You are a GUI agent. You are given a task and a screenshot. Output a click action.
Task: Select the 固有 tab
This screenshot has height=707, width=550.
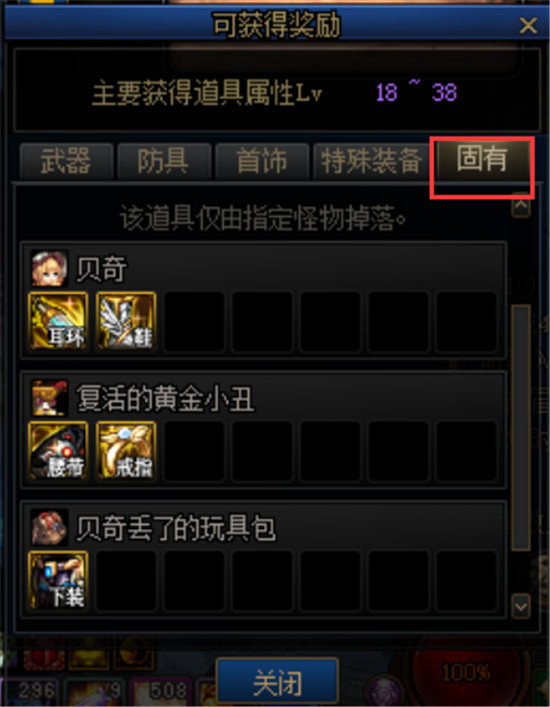click(x=482, y=160)
